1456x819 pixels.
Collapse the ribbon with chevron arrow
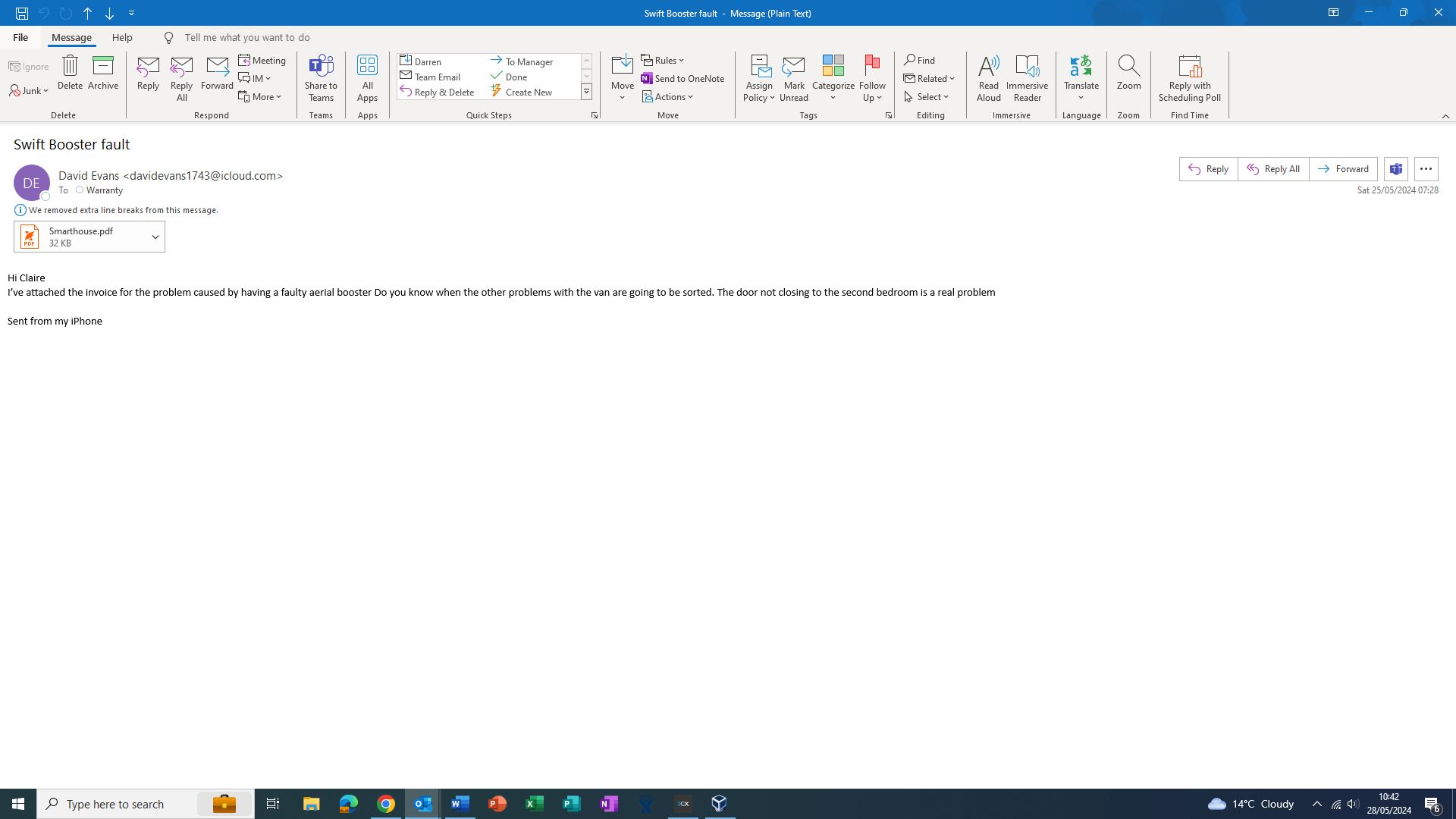point(1445,116)
